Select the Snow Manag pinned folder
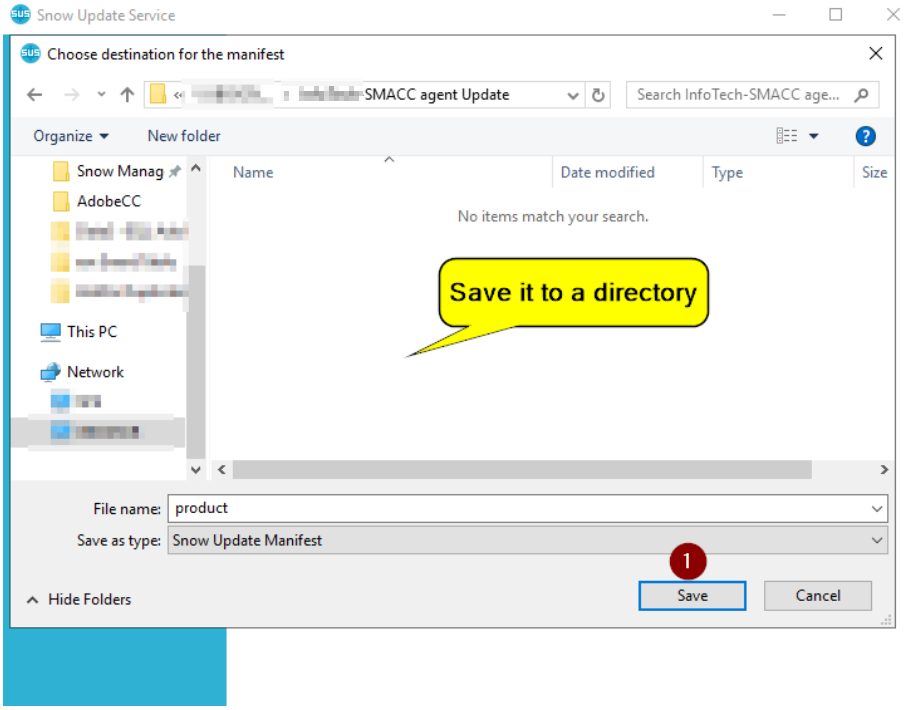The width and height of the screenshot is (918, 710). 117,172
